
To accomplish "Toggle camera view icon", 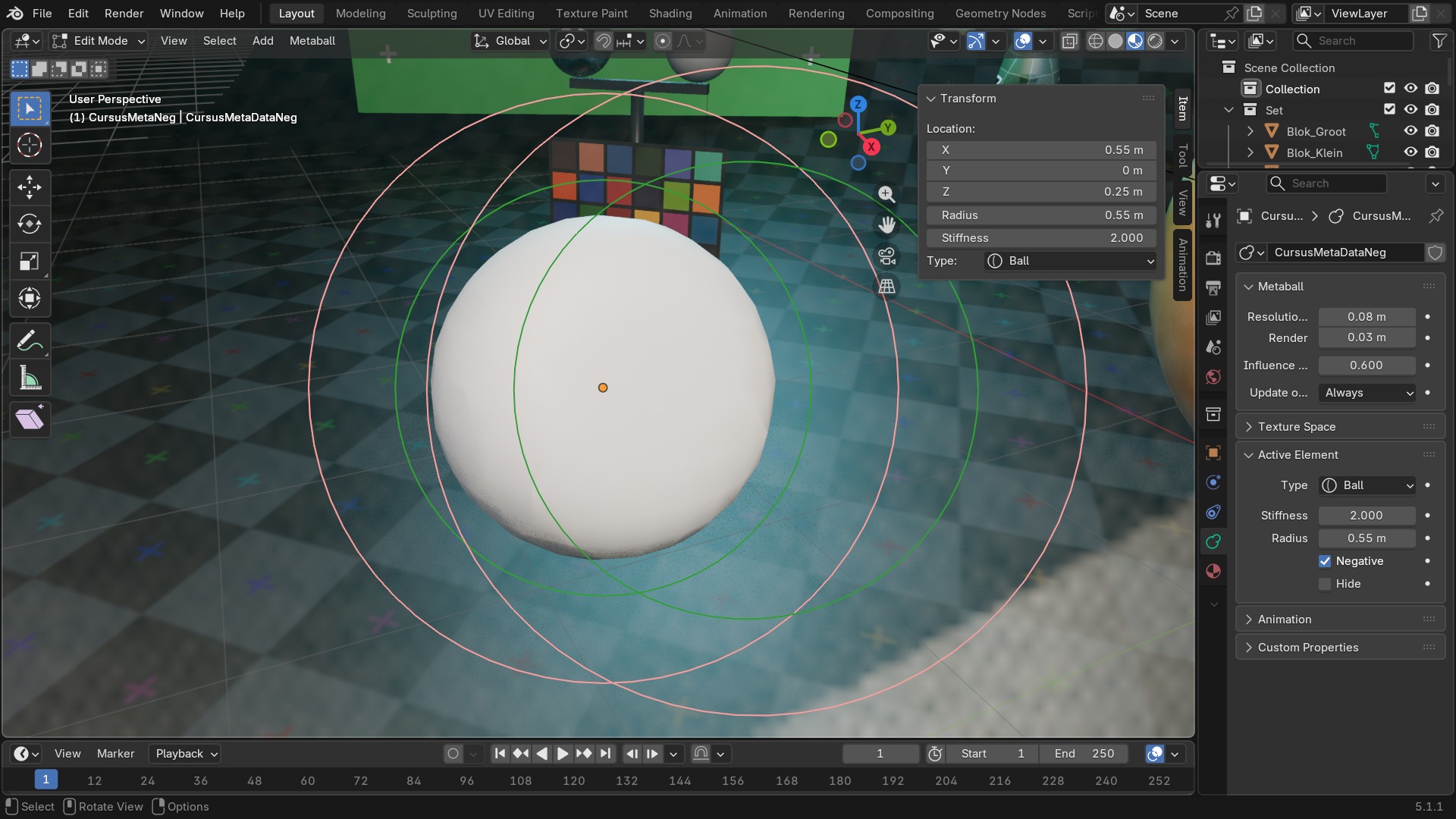I will 886,256.
